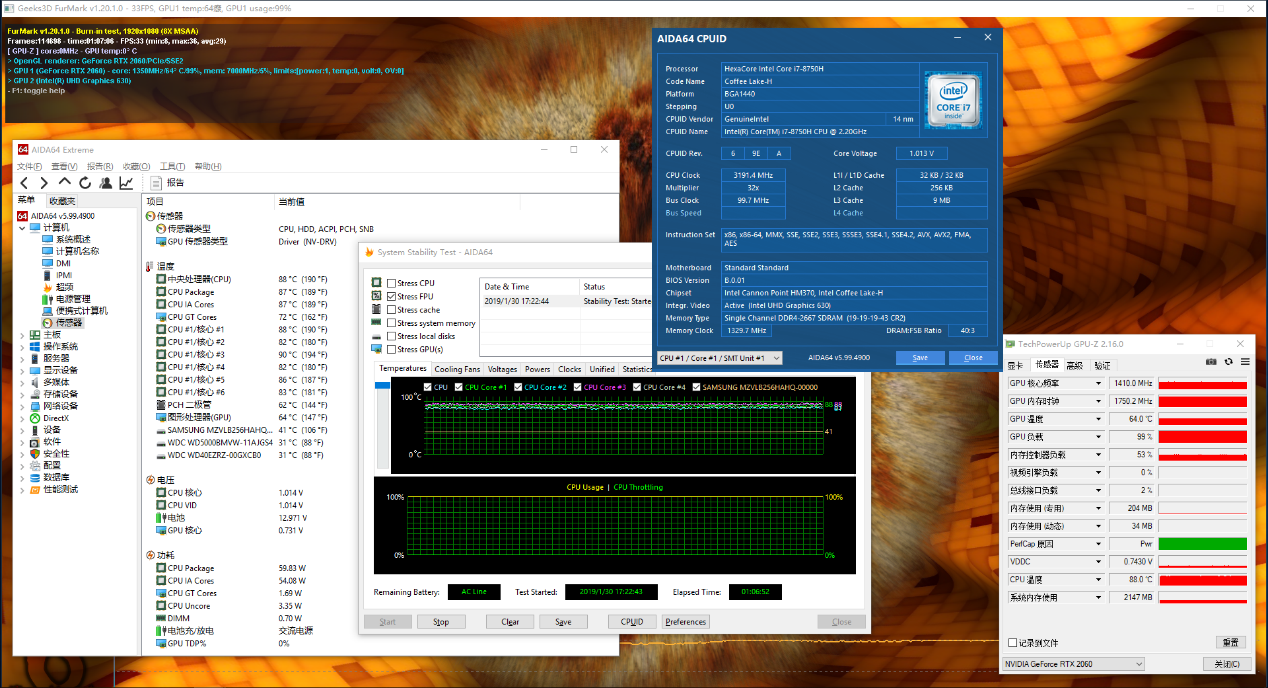This screenshot has height=688, width=1268.
Task: Click Stop in System Stability Test
Action: click(441, 622)
